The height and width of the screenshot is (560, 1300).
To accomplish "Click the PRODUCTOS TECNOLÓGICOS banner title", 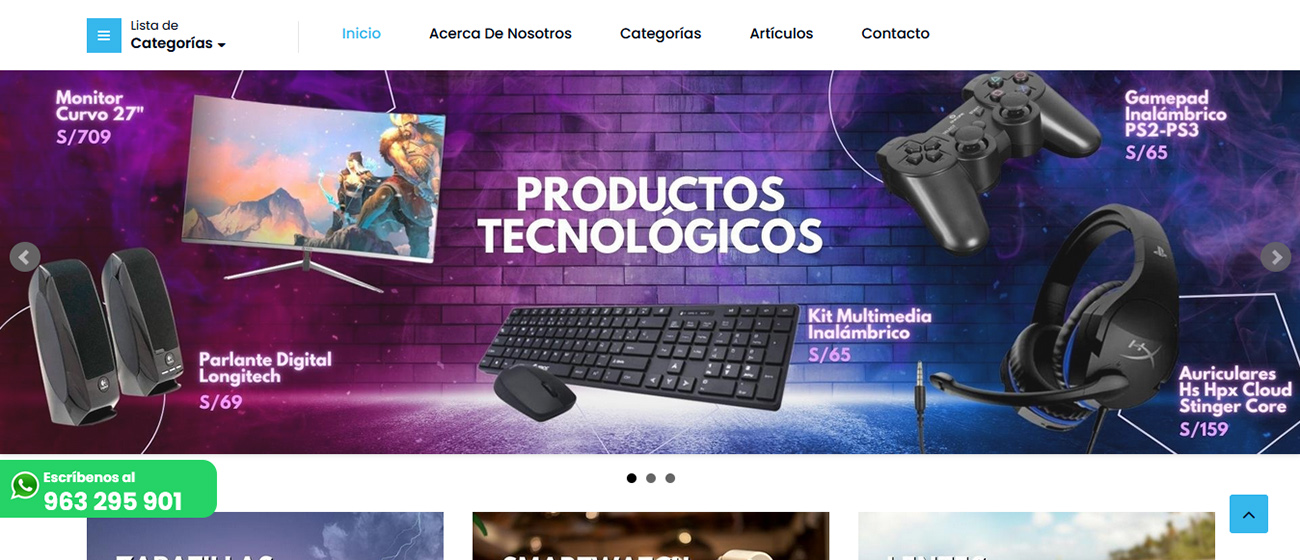I will pos(650,215).
